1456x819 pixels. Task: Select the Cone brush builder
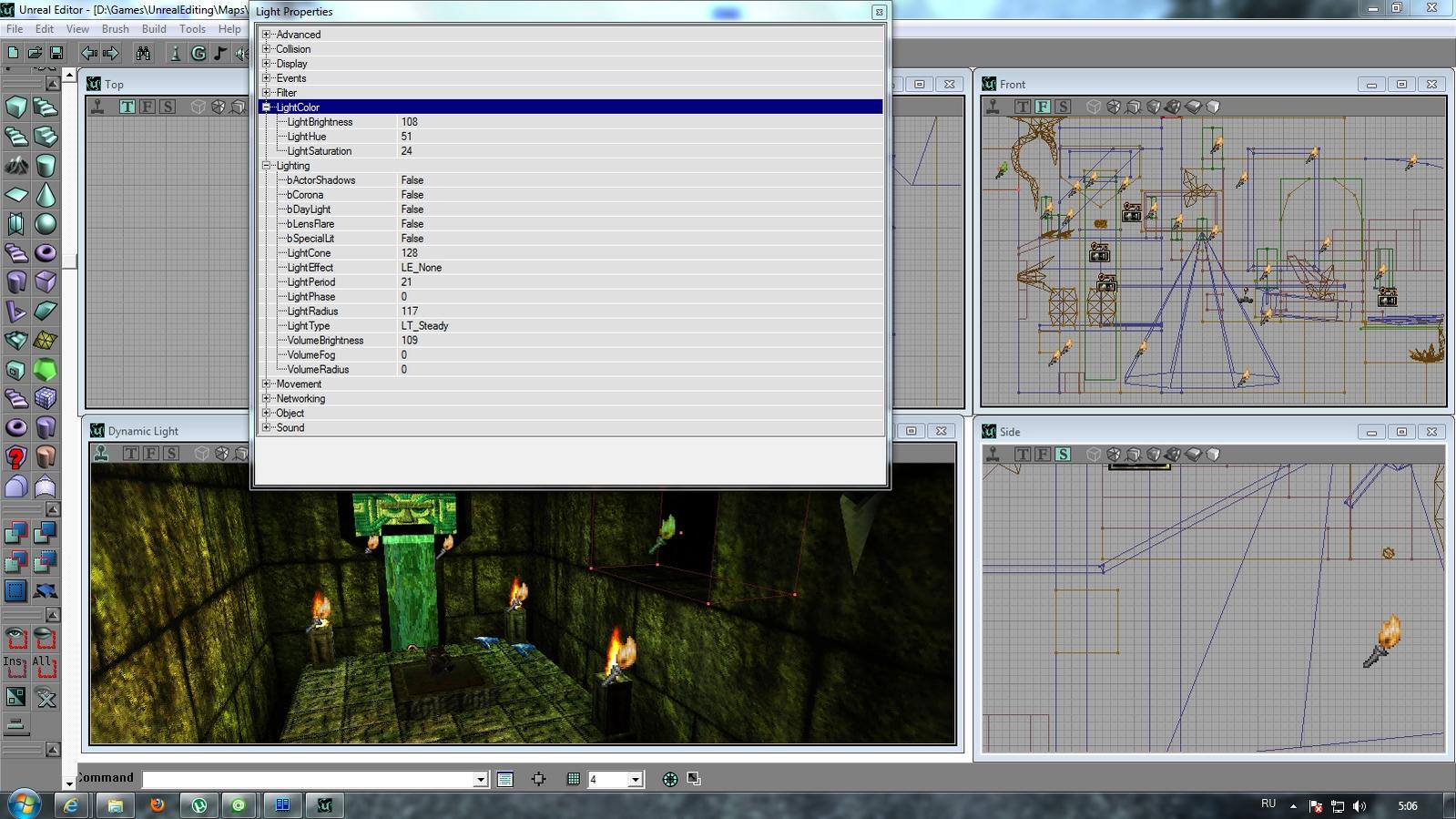coord(46,195)
